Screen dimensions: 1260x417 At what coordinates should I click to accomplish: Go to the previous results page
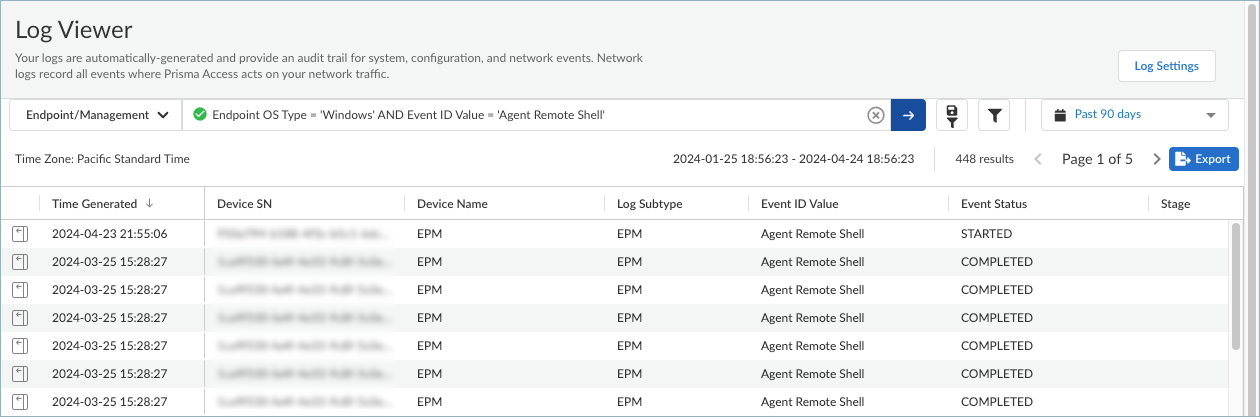click(1038, 159)
